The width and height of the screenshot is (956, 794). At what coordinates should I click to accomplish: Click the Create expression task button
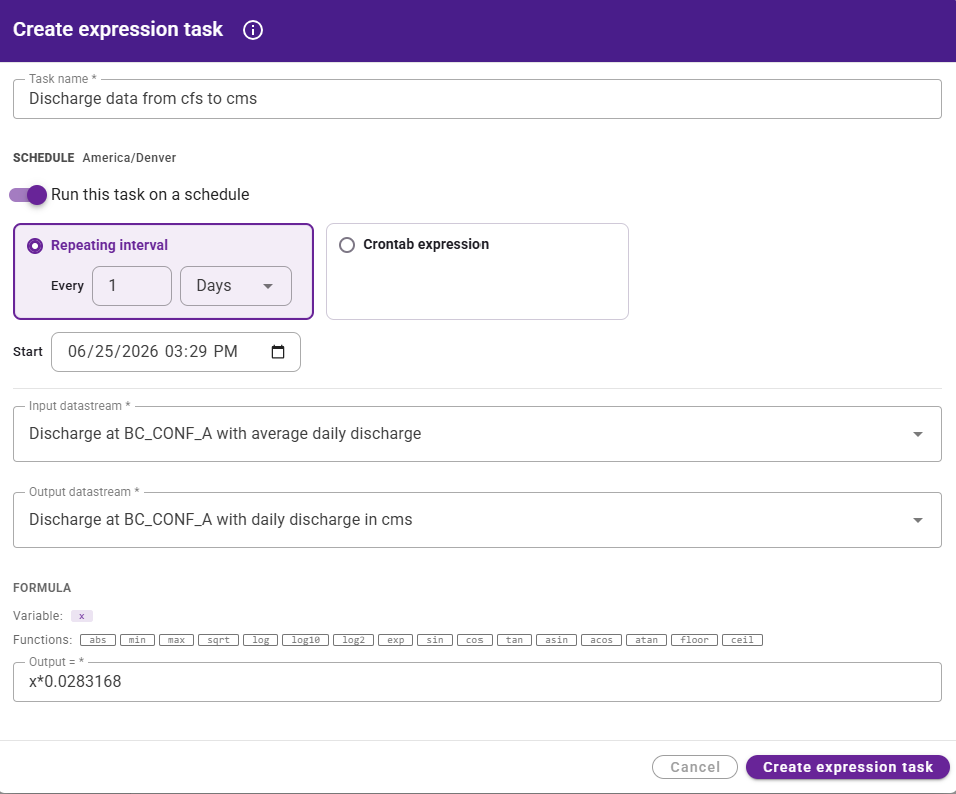(x=848, y=767)
